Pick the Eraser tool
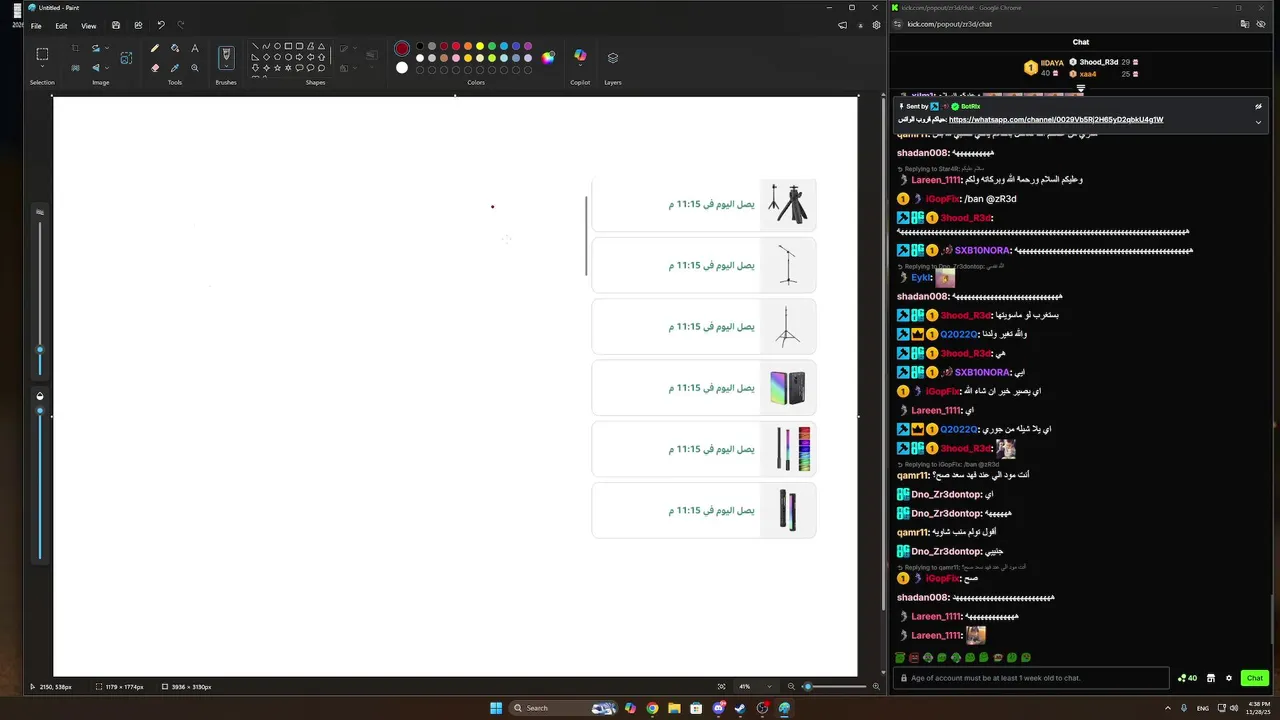1280x720 pixels. [155, 68]
